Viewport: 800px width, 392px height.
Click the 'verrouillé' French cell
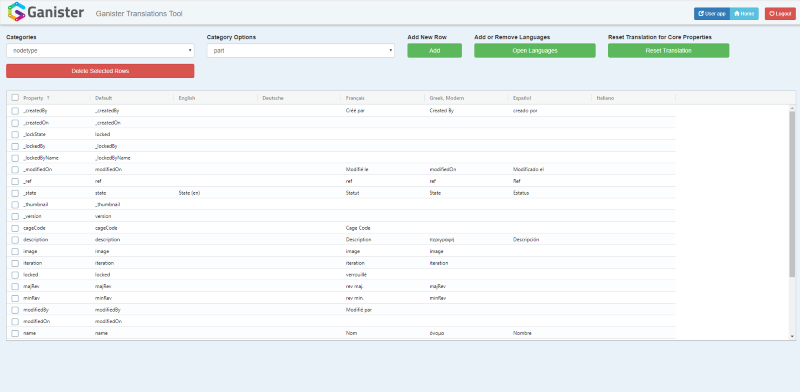coord(356,275)
